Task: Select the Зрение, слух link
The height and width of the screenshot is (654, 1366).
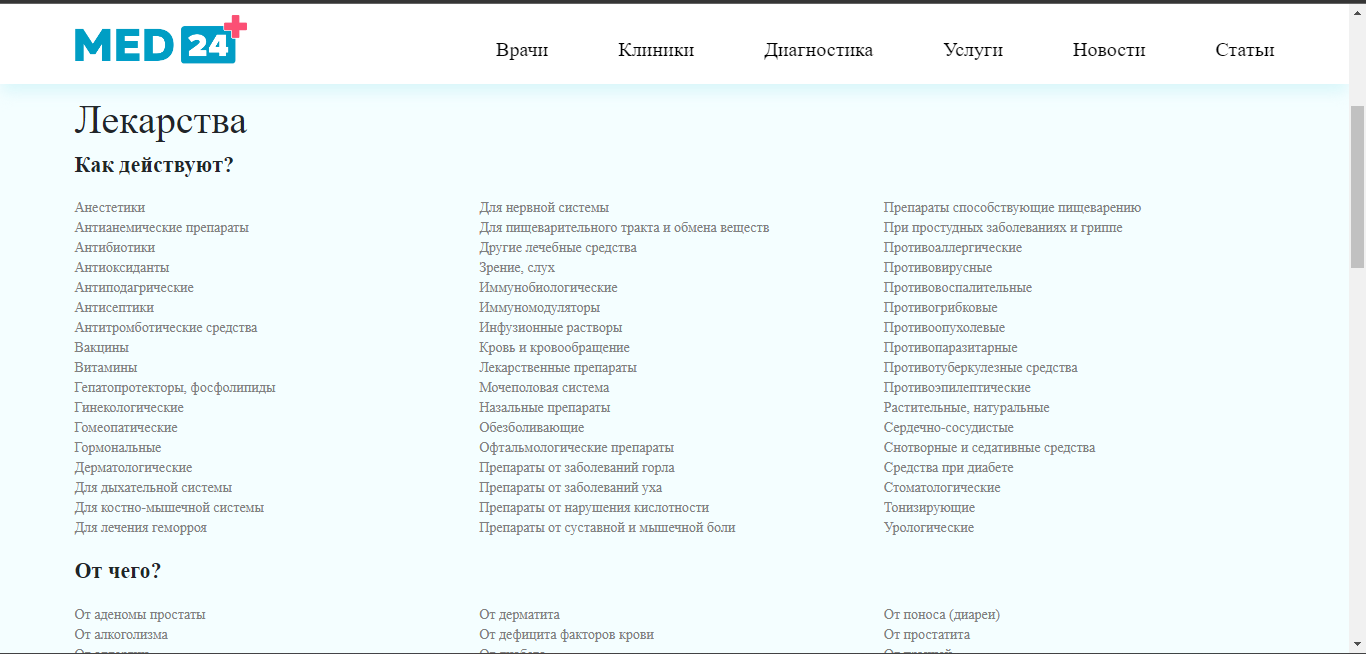Action: click(517, 268)
